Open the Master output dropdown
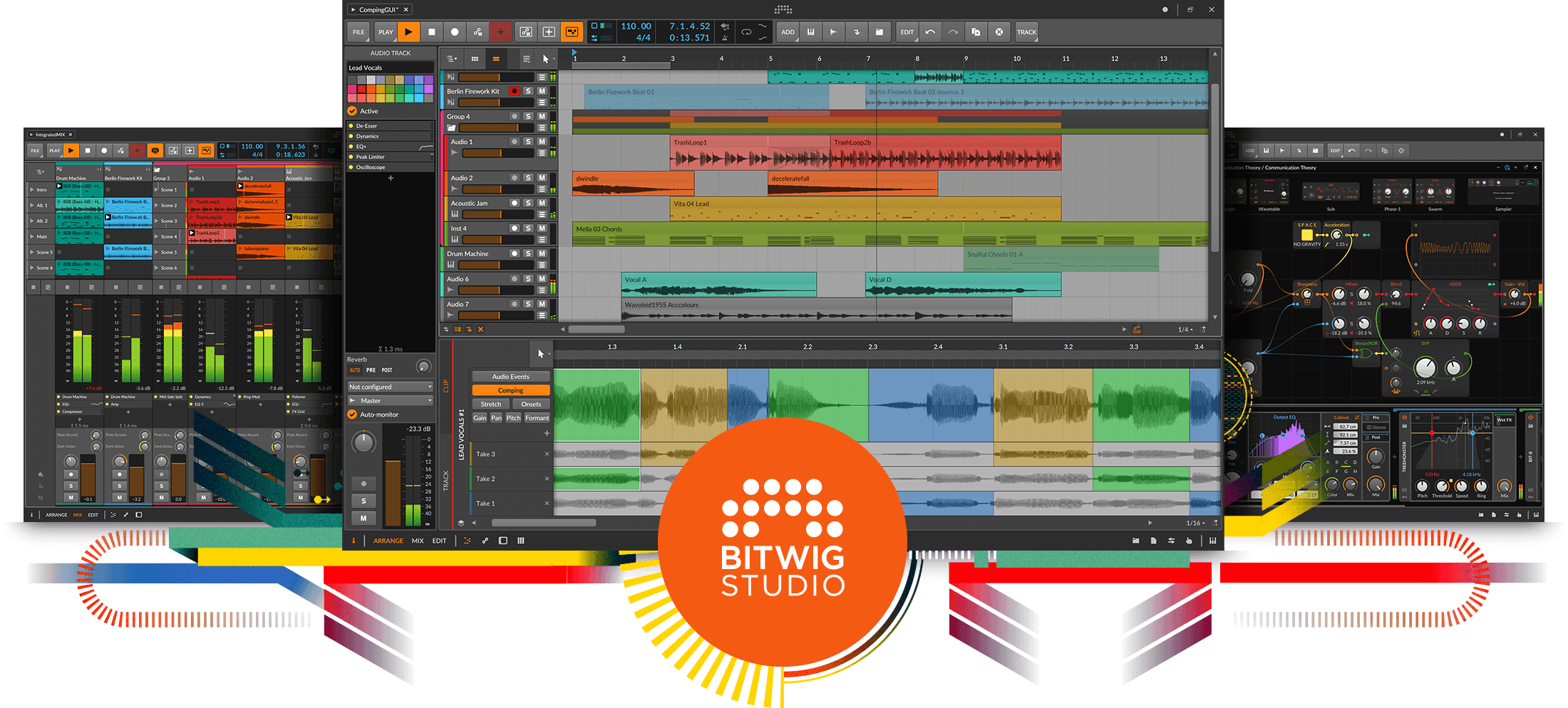Image resolution: width=1568 pixels, height=708 pixels. pos(391,400)
